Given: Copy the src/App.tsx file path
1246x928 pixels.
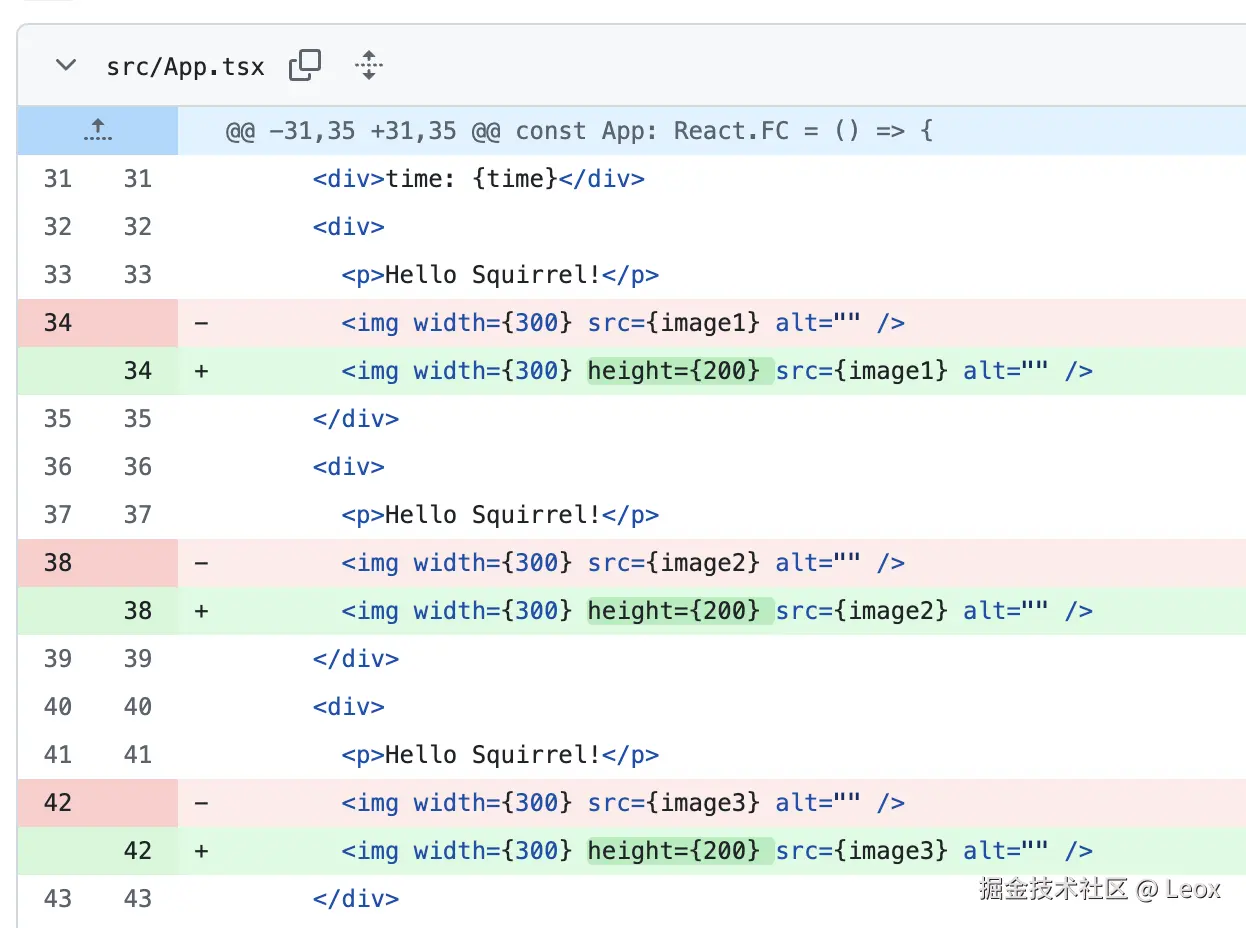Looking at the screenshot, I should click(x=305, y=65).
